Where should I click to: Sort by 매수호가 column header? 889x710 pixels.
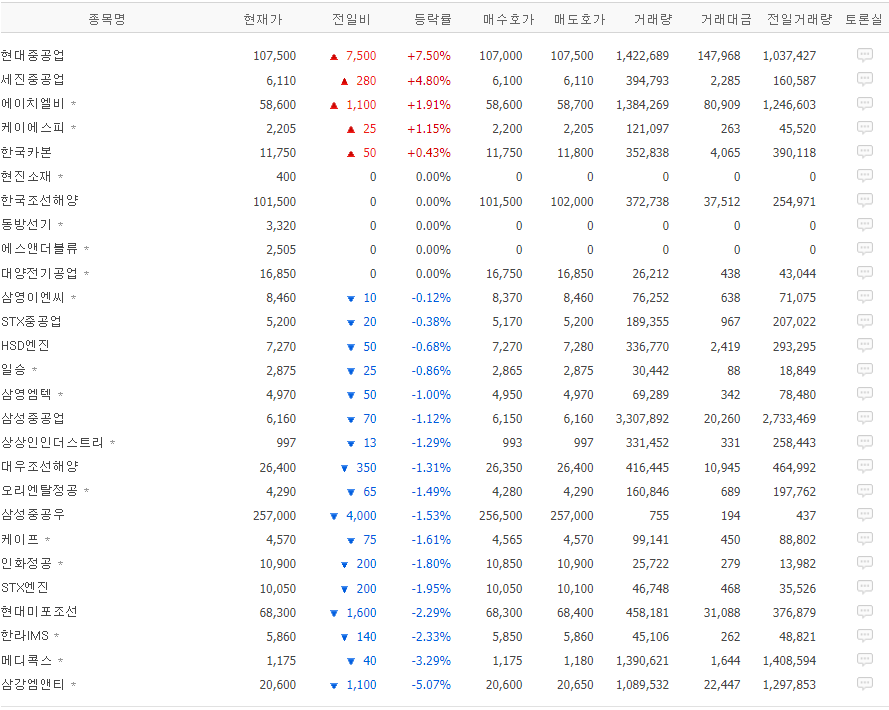pyautogui.click(x=509, y=19)
